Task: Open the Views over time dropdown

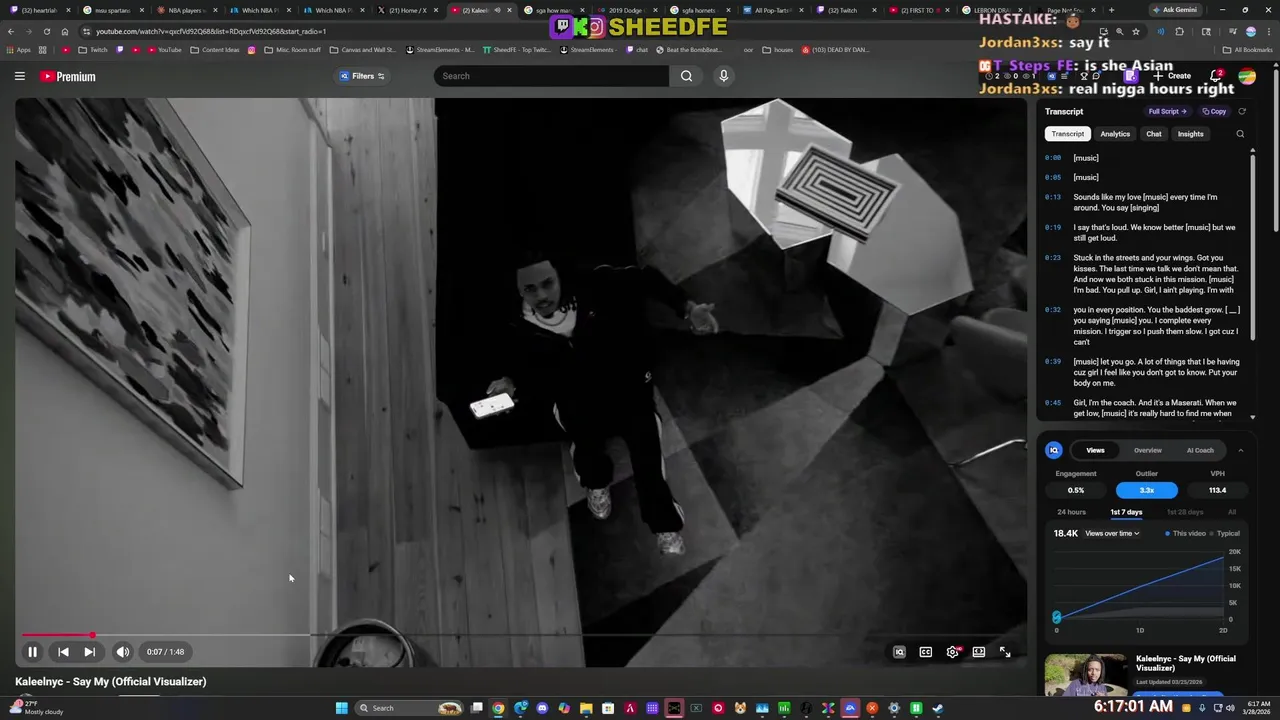Action: (x=1112, y=534)
